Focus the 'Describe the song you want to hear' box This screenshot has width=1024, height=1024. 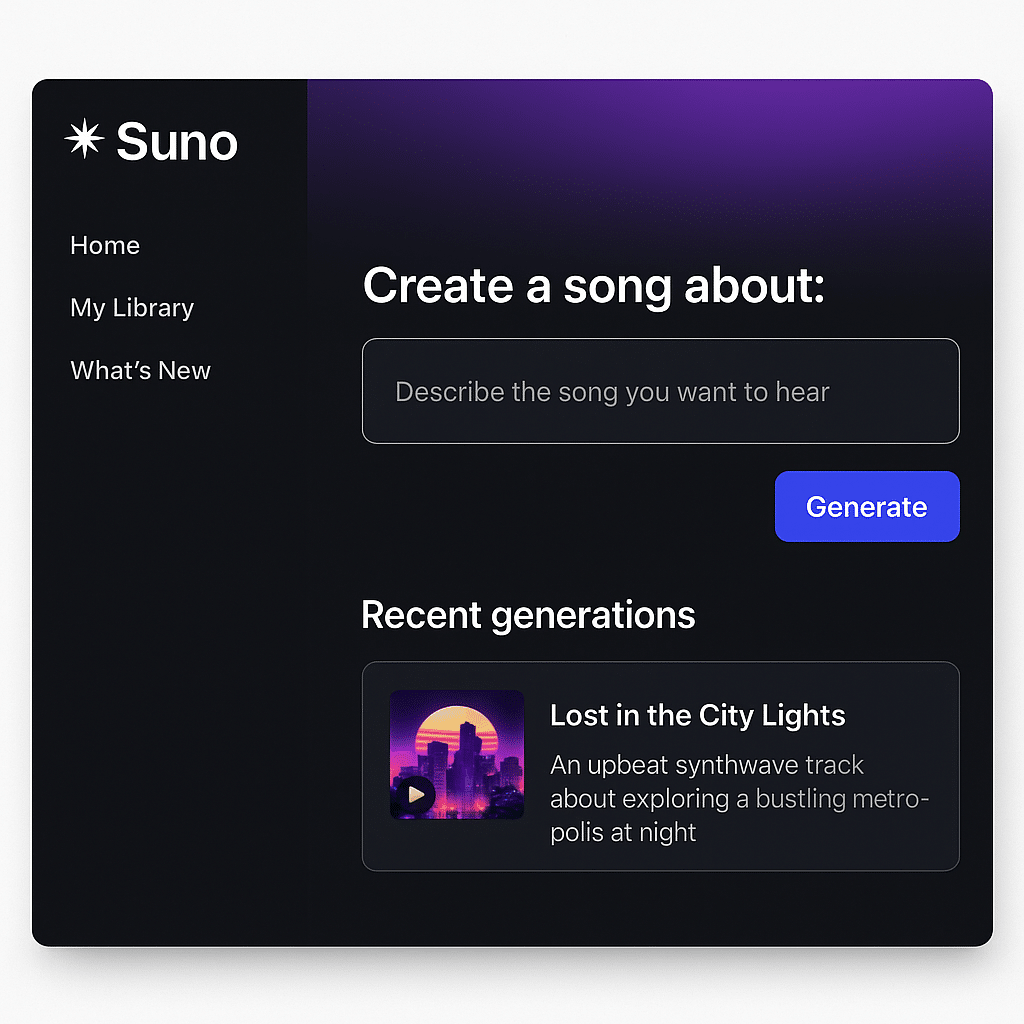pos(660,391)
